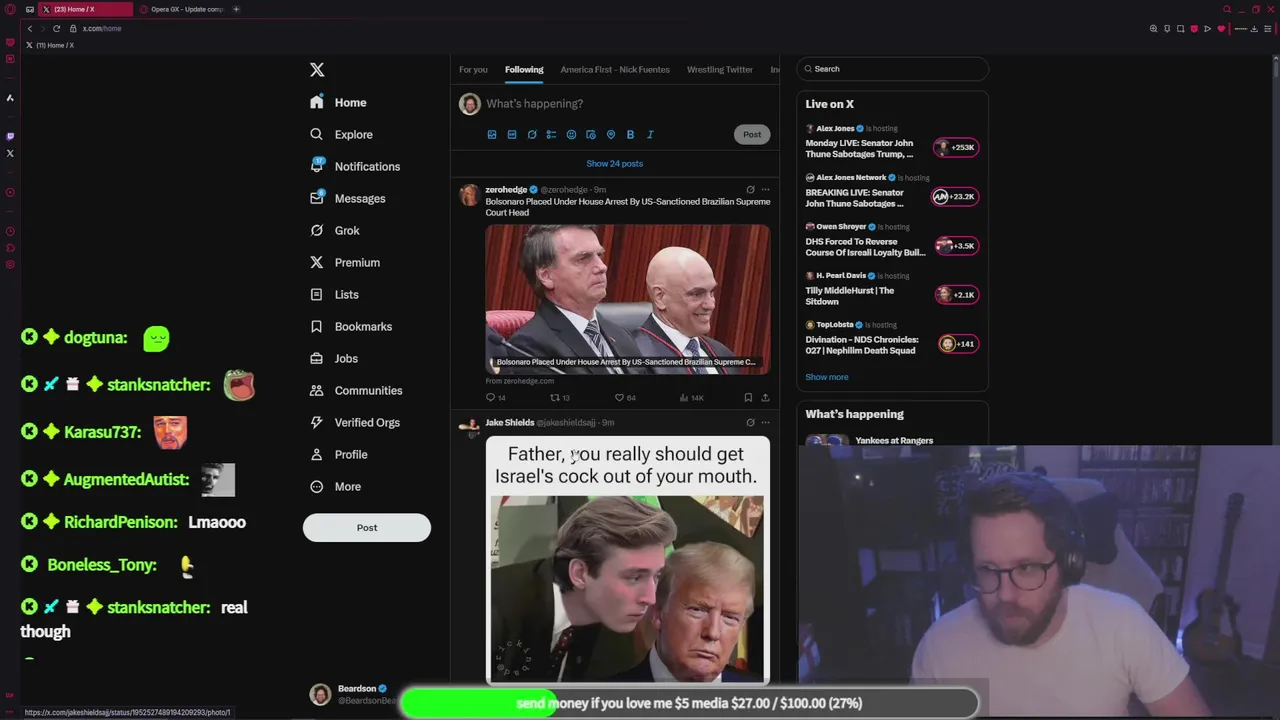Open a new browser tab

pyautogui.click(x=236, y=9)
